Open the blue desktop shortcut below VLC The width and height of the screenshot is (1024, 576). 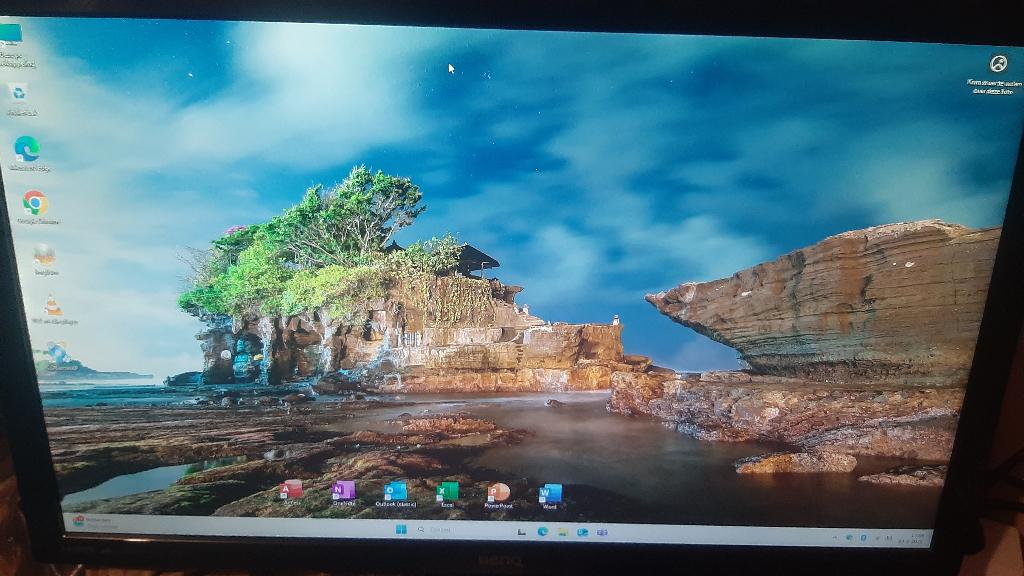60,357
